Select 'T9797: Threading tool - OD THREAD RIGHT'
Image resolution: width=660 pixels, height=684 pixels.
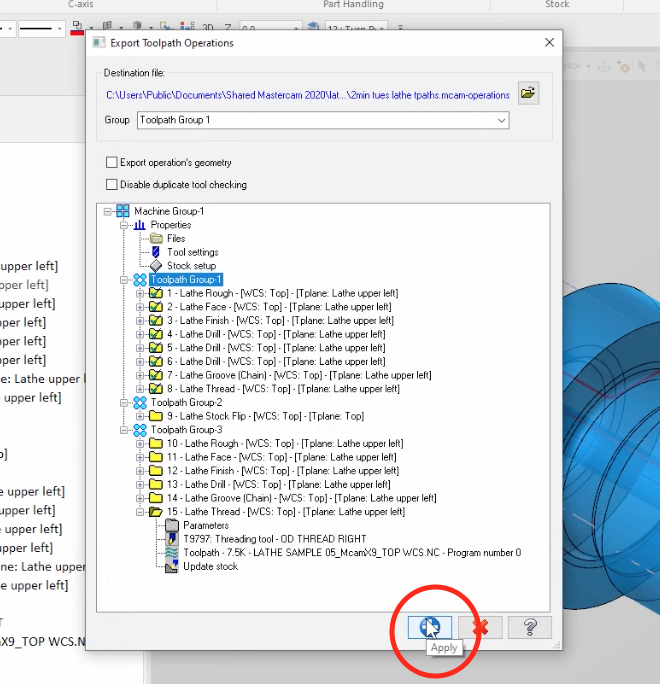pyautogui.click(x=274, y=539)
